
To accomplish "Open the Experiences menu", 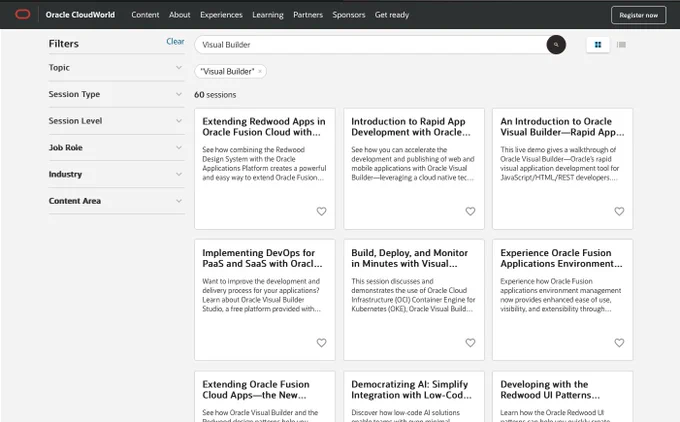I will [221, 15].
